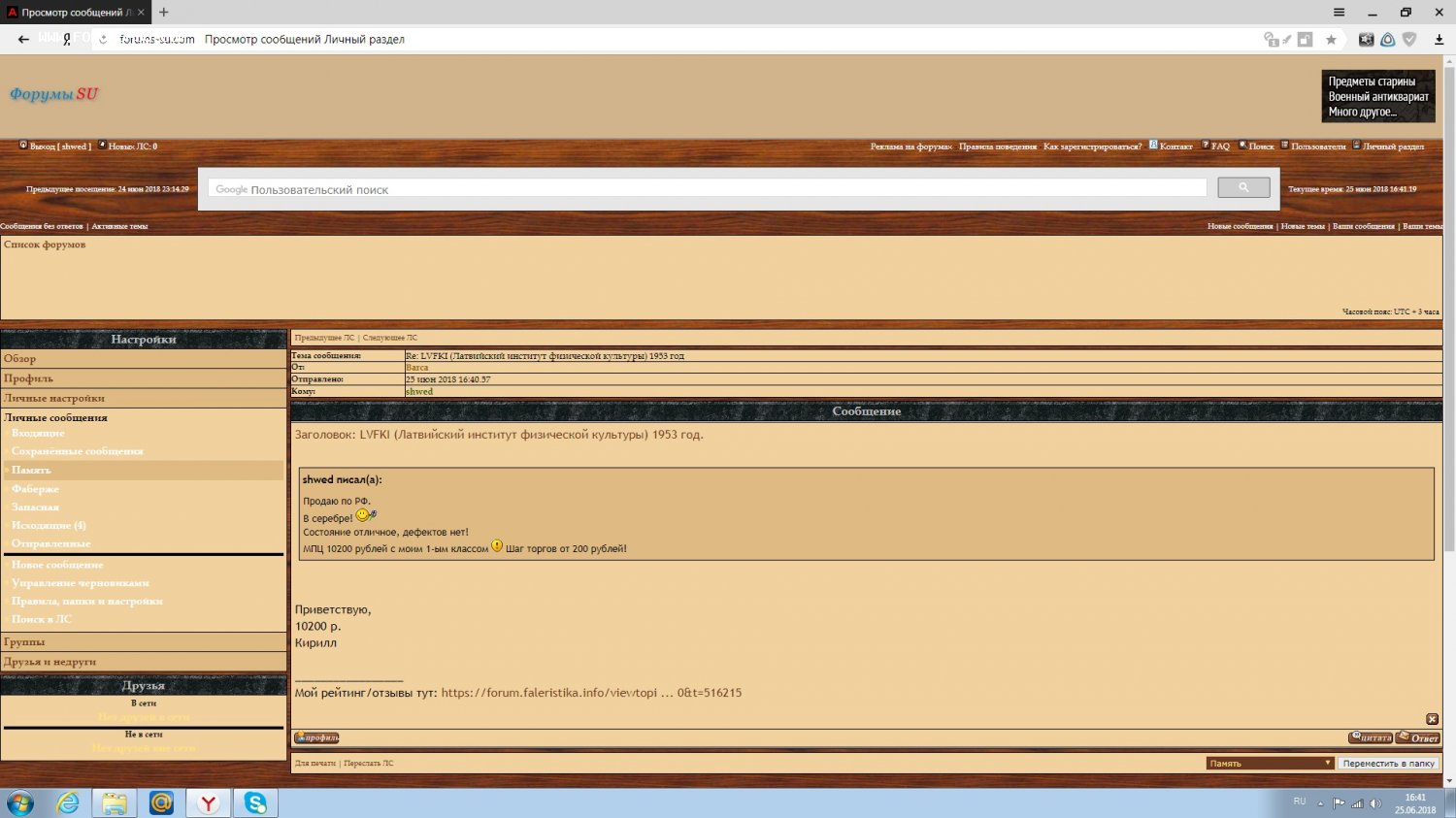The width and height of the screenshot is (1456, 818).
Task: Open the browser downloads icon
Action: point(1439,40)
